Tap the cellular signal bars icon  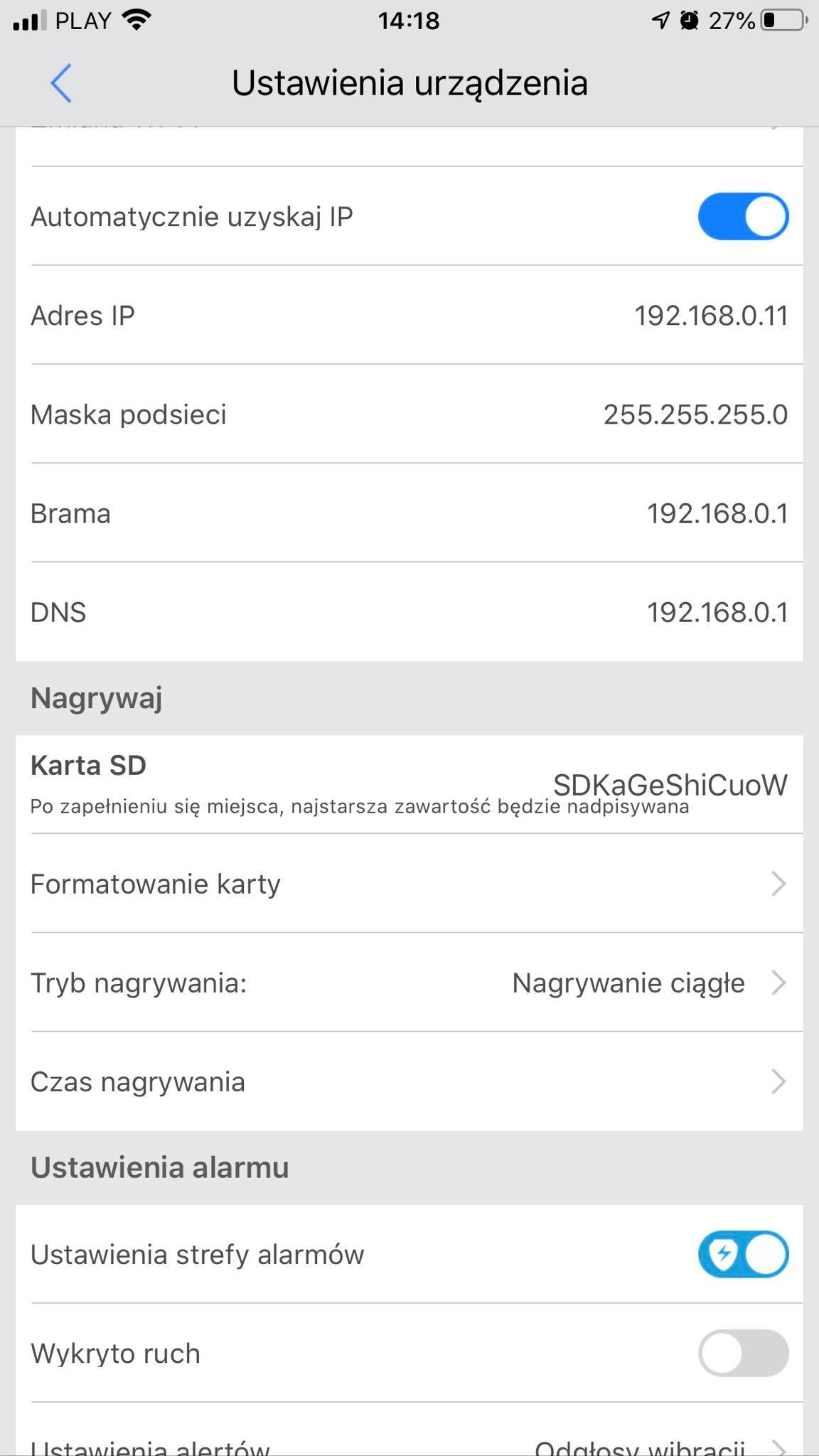pos(30,19)
